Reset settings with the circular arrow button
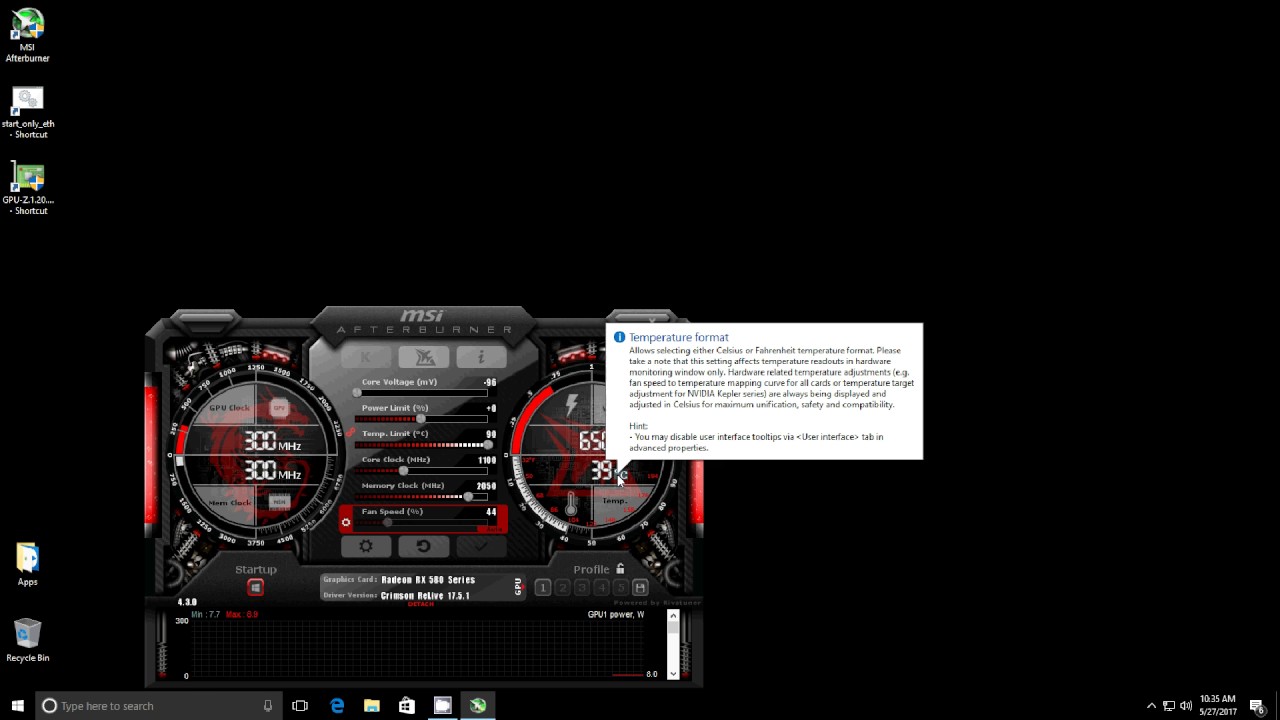Screen dimensions: 1280x720 [x=423, y=546]
